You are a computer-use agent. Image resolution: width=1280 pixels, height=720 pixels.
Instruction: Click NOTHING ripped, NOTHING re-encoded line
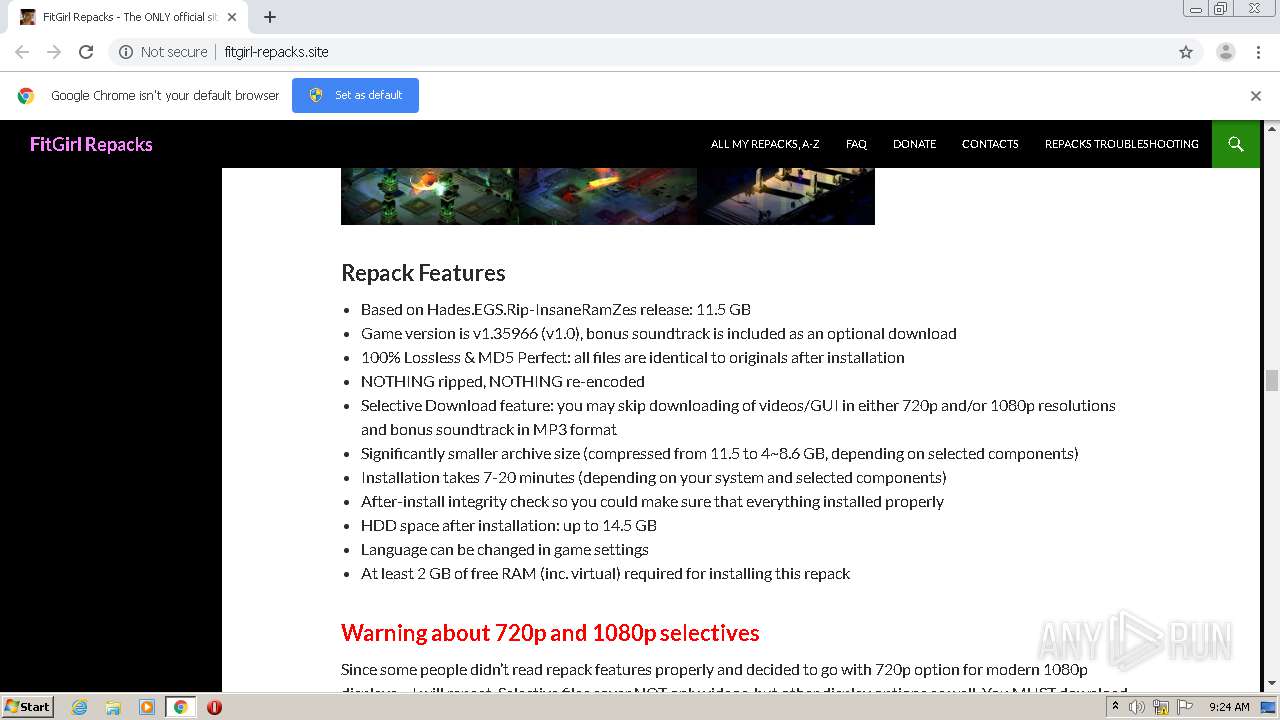click(503, 381)
